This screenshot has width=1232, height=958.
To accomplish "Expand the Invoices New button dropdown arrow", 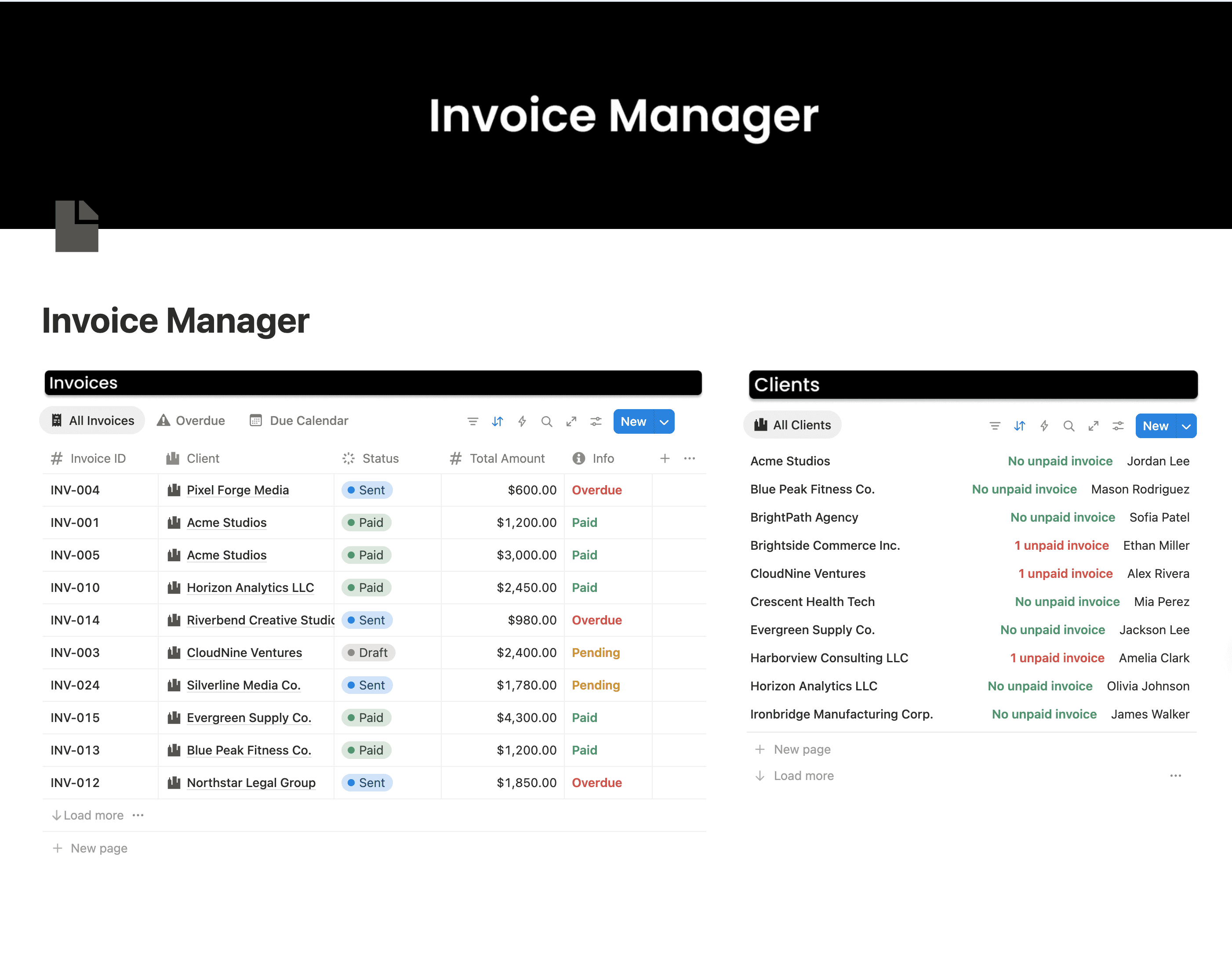I will (x=664, y=422).
